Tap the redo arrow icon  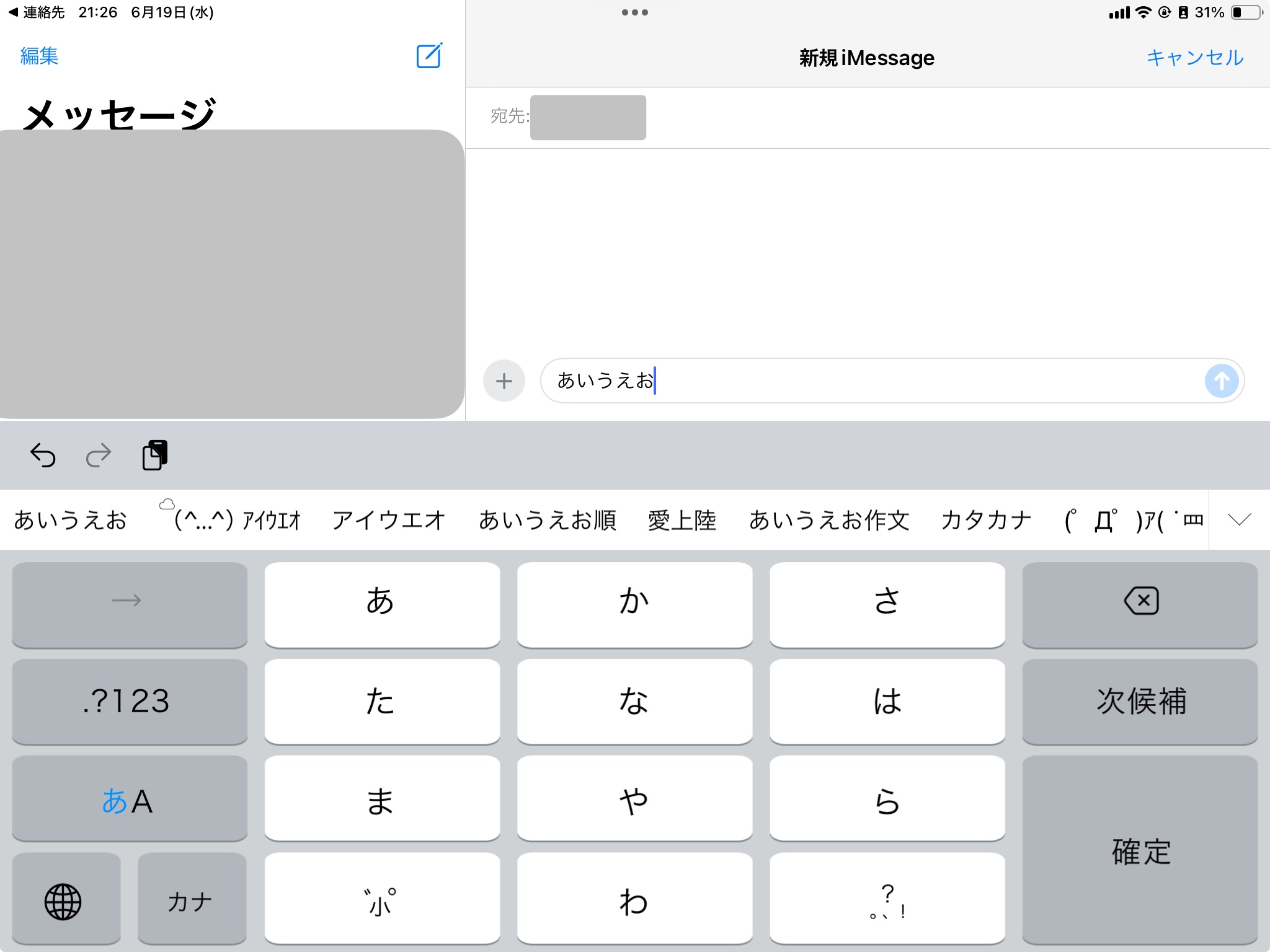[99, 456]
